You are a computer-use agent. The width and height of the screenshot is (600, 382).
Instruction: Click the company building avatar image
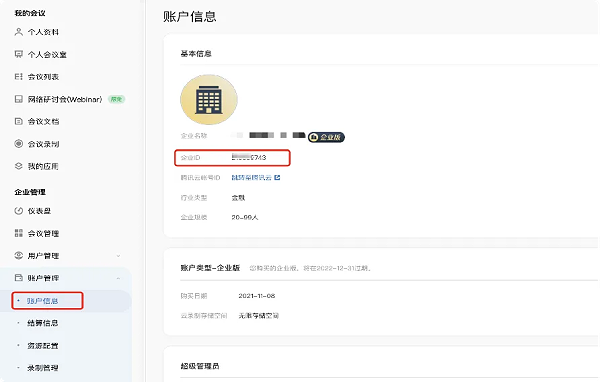tap(209, 100)
